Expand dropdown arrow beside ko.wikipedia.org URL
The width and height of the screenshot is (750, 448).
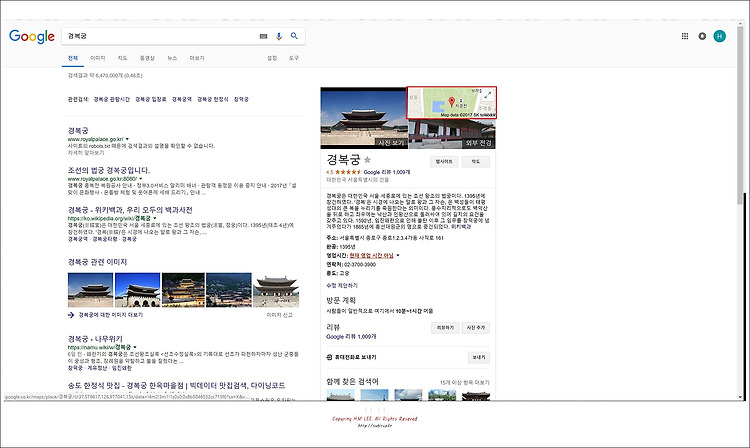(x=154, y=219)
